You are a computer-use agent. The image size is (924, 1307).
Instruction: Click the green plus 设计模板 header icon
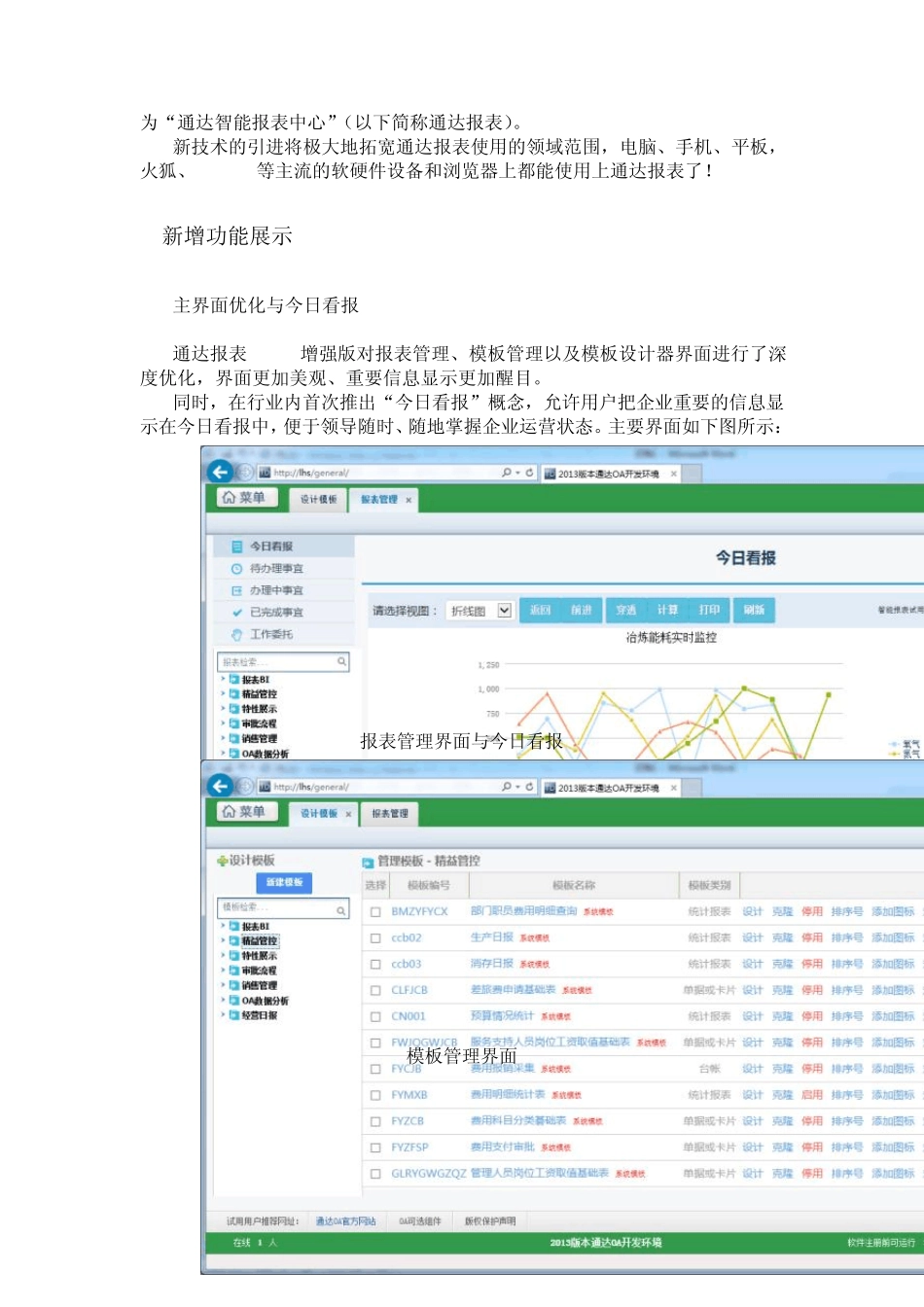222,861
